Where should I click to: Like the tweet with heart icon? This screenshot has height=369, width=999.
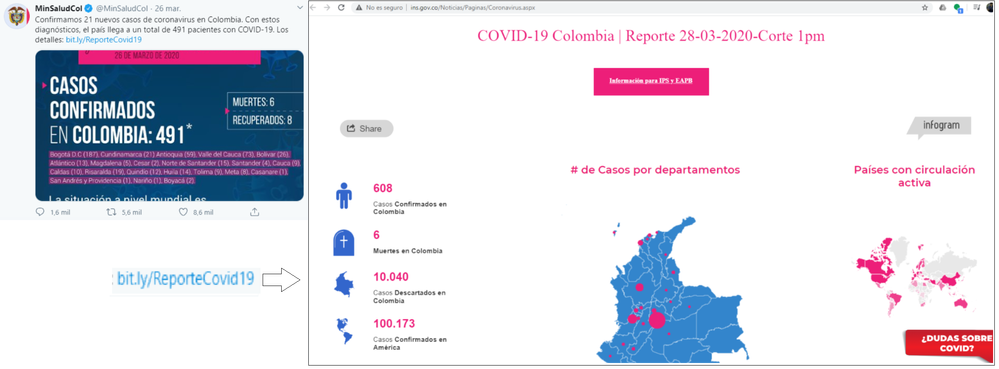(183, 212)
